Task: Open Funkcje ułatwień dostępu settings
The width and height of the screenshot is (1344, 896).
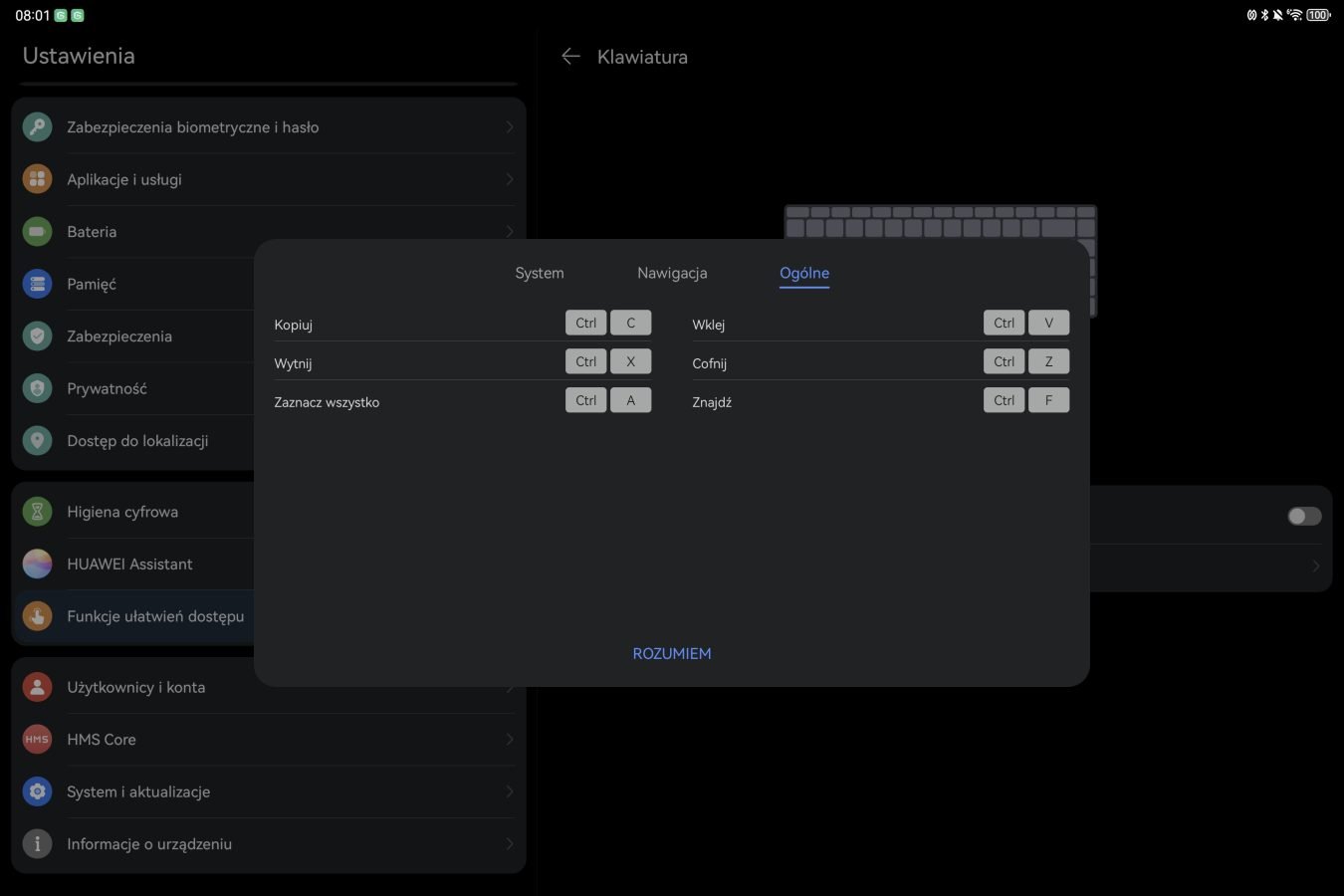Action: click(154, 616)
